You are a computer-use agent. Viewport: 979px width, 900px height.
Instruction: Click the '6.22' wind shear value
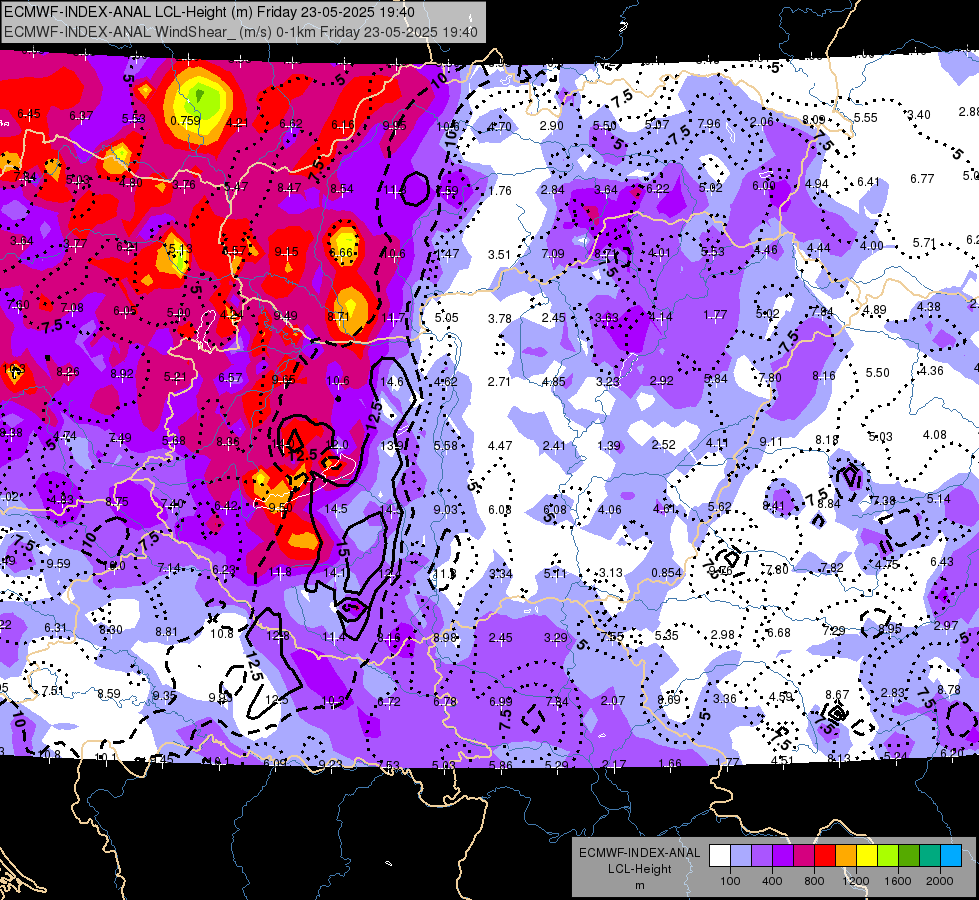tap(657, 189)
